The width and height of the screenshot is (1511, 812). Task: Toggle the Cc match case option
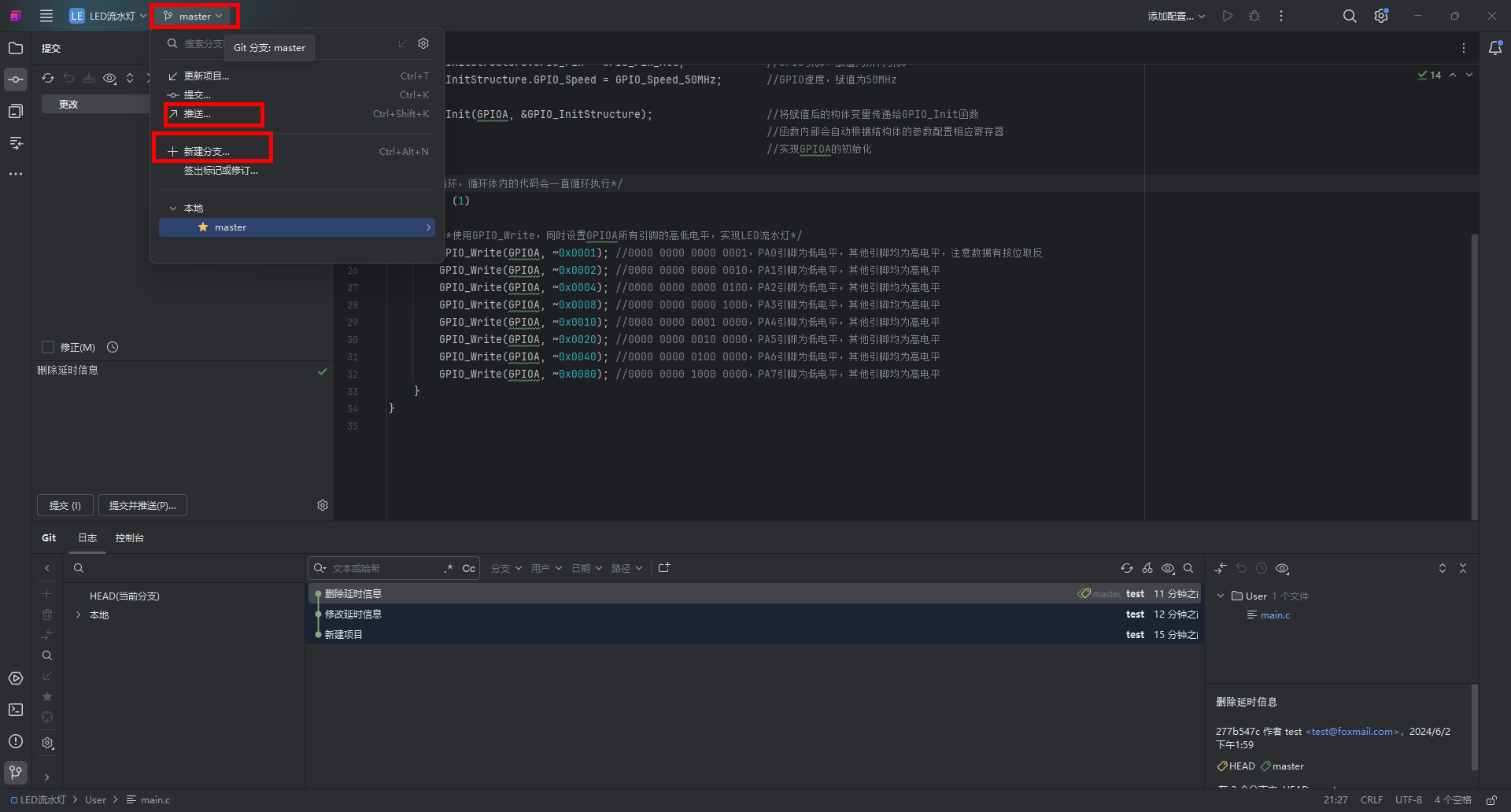pos(468,568)
